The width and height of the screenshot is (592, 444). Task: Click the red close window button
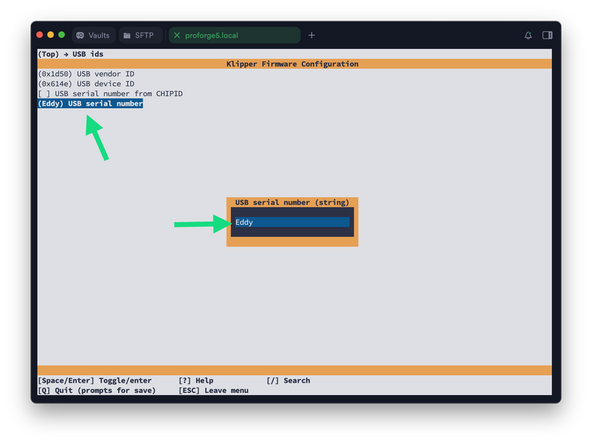[40, 35]
